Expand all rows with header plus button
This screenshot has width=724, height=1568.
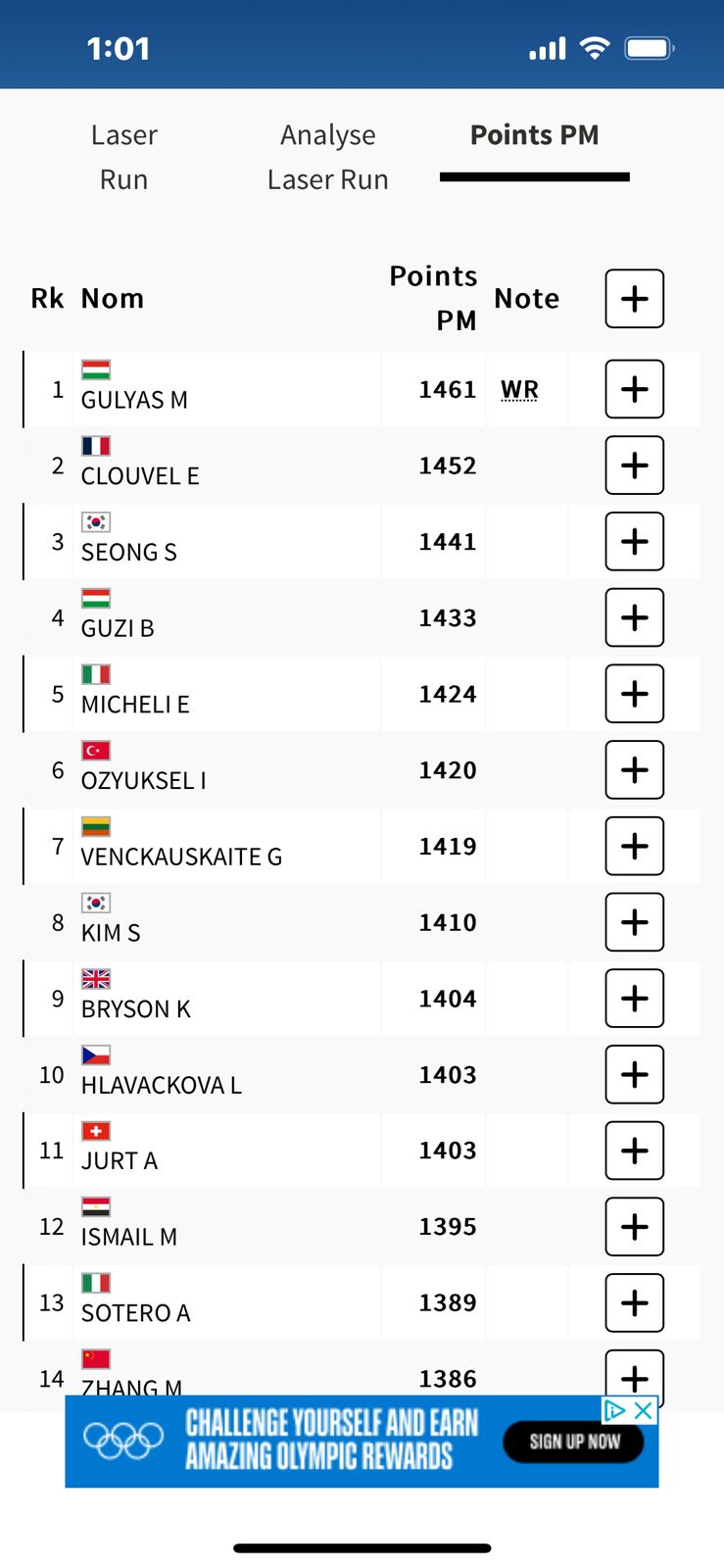(x=634, y=299)
